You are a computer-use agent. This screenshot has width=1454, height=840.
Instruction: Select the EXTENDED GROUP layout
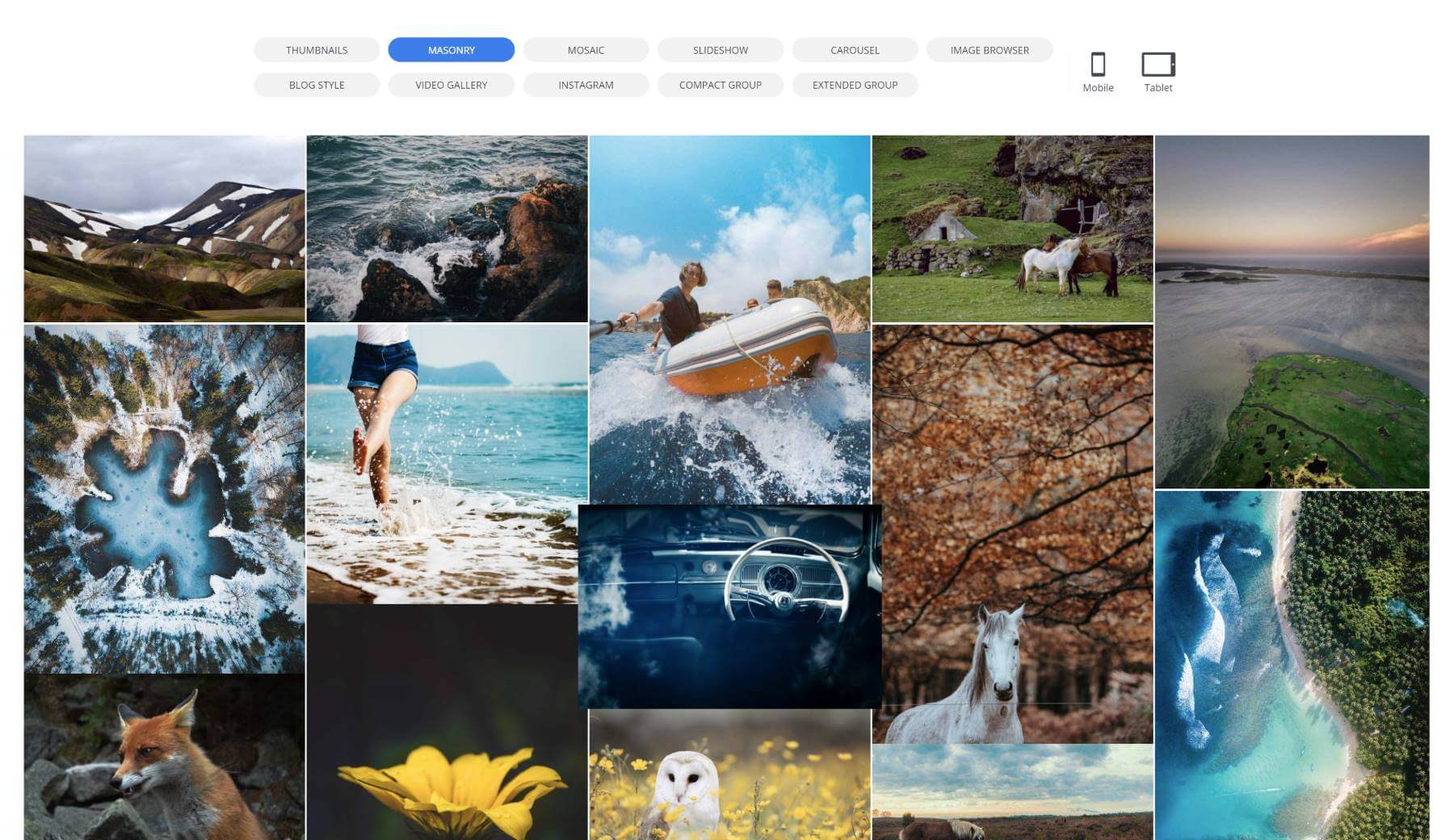coord(855,85)
